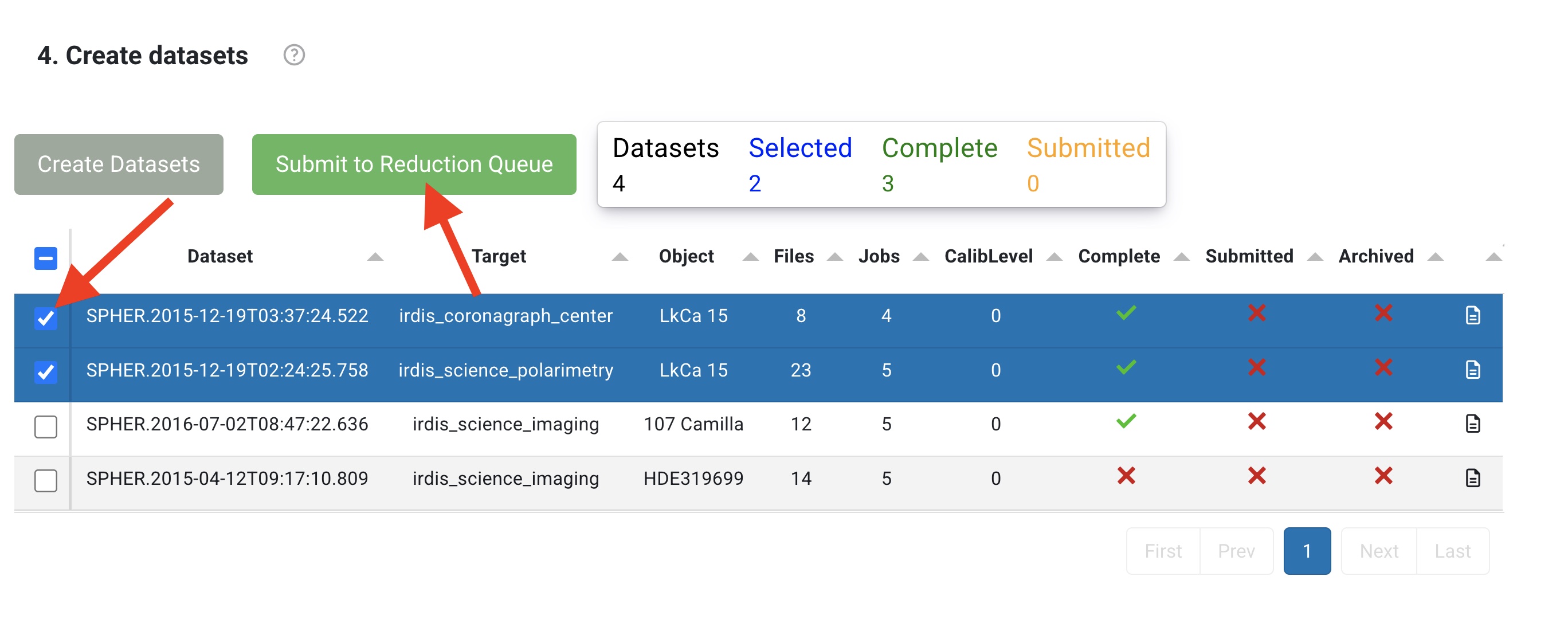Sort table by Archived column

[x=1435, y=257]
